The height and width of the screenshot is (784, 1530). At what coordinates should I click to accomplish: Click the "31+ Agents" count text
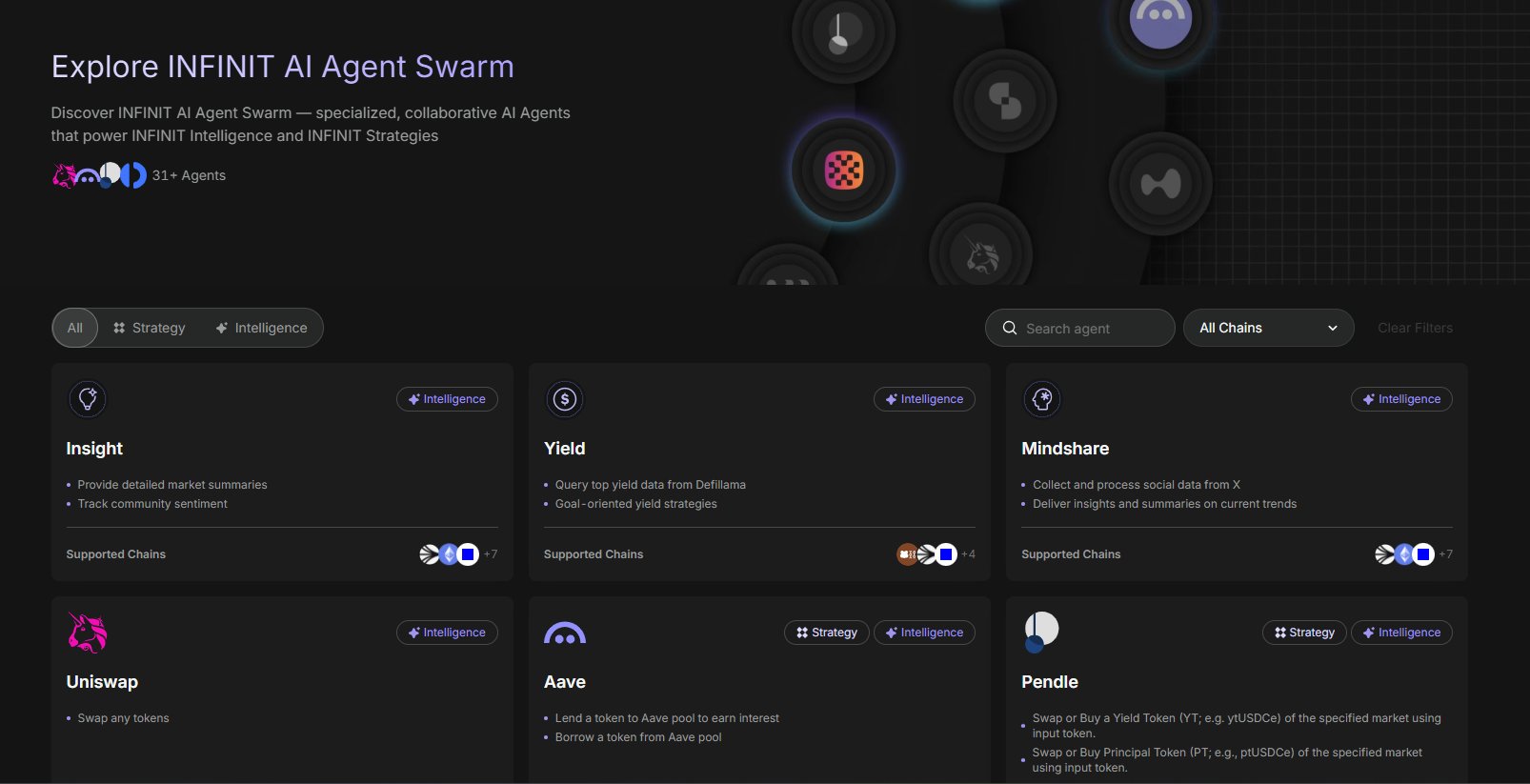pyautogui.click(x=189, y=175)
